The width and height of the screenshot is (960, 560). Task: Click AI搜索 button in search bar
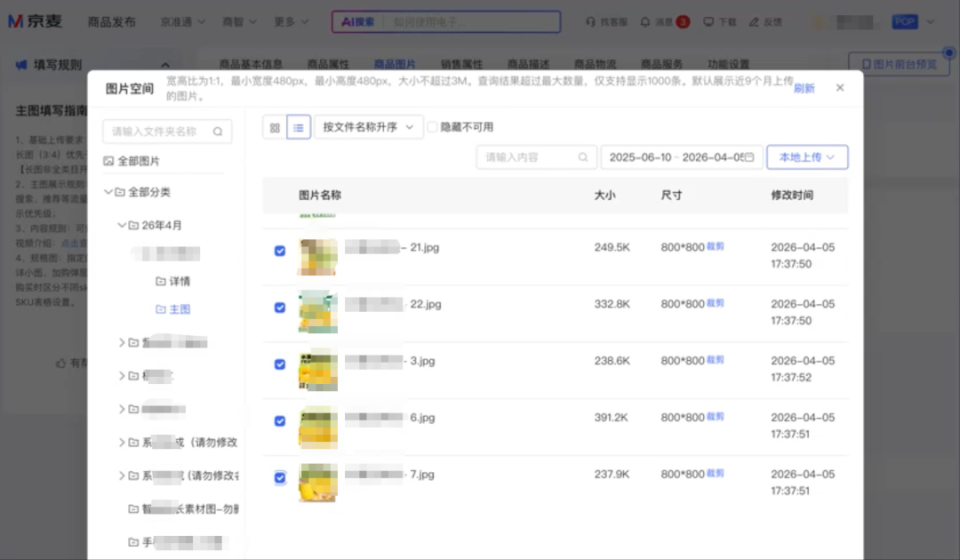[358, 22]
